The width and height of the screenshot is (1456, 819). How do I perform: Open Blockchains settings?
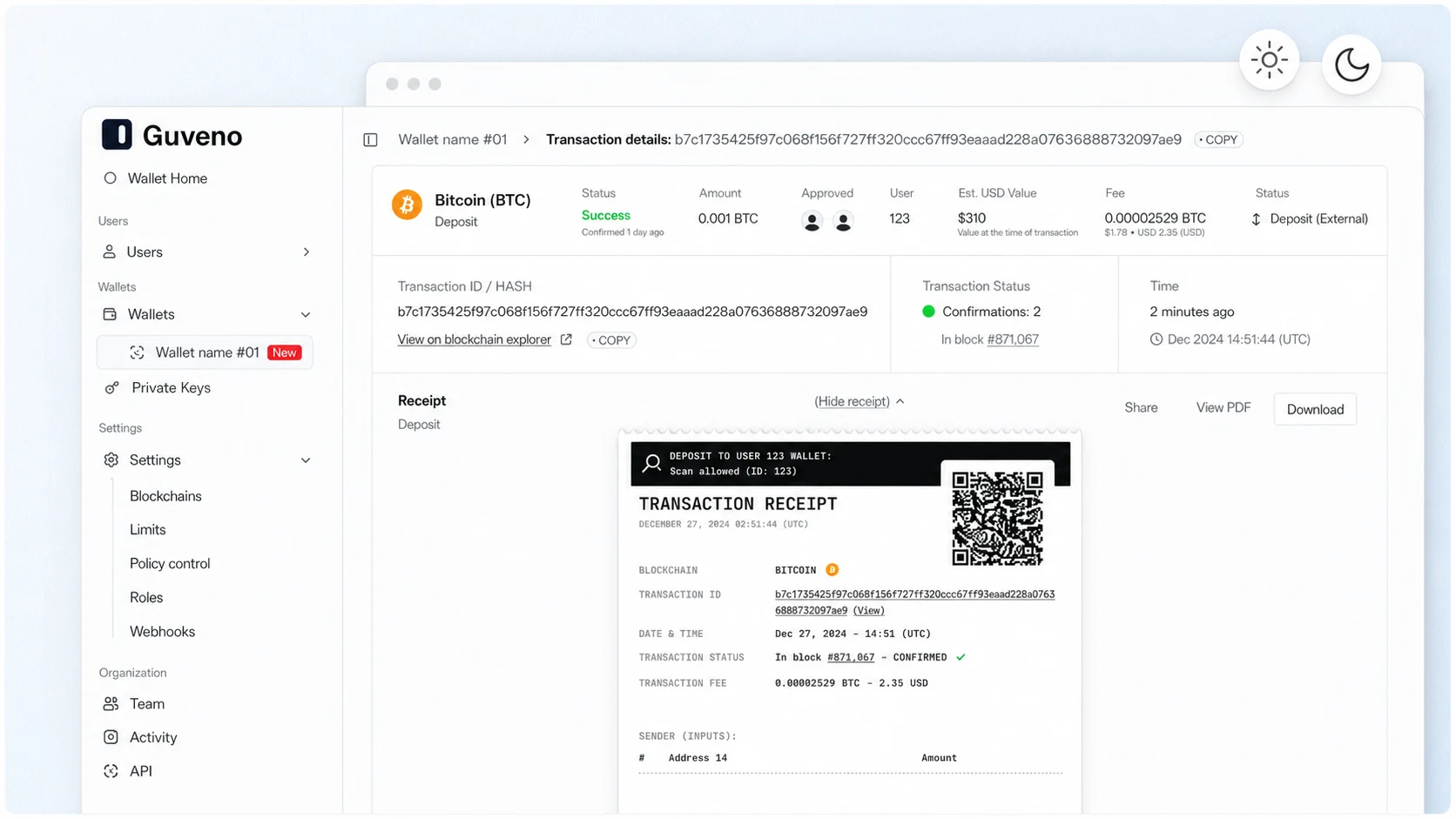tap(165, 496)
